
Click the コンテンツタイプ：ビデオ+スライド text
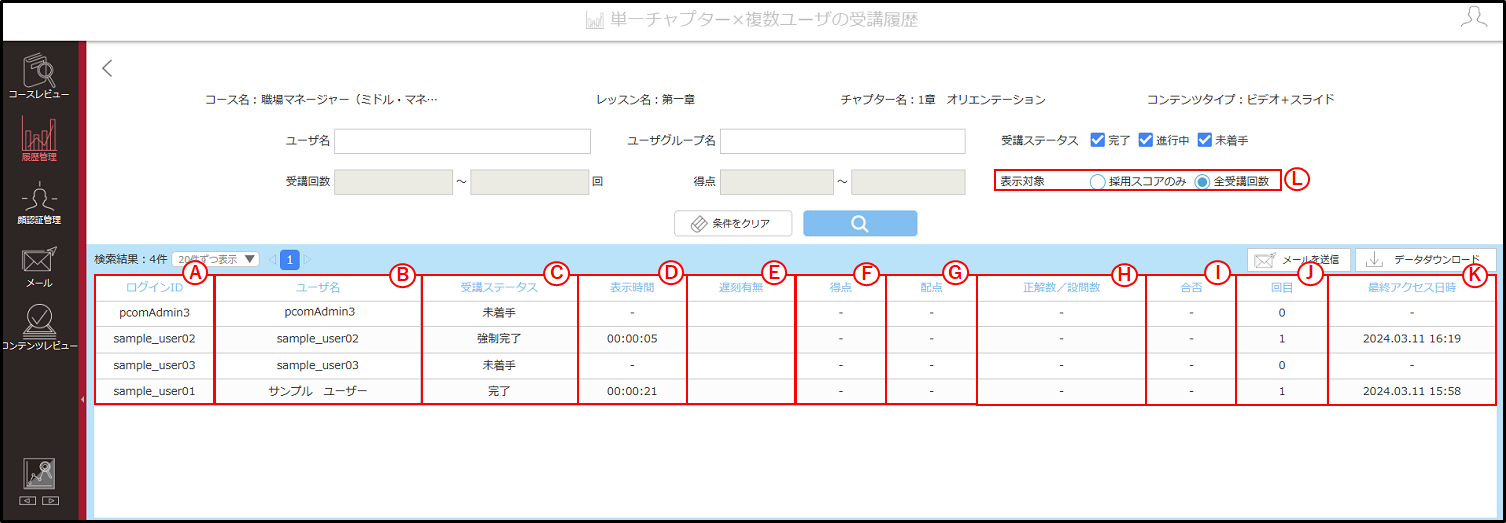coord(1240,100)
